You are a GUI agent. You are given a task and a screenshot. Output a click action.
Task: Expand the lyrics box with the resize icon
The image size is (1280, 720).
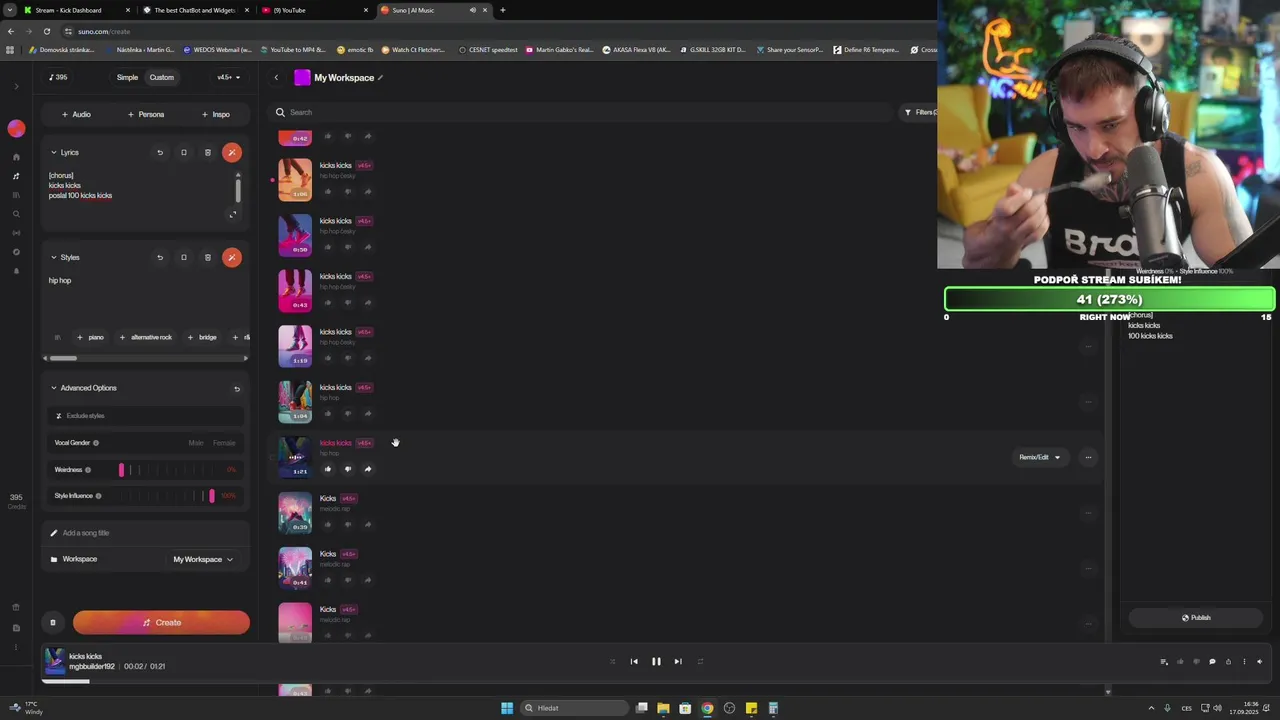[x=233, y=214]
